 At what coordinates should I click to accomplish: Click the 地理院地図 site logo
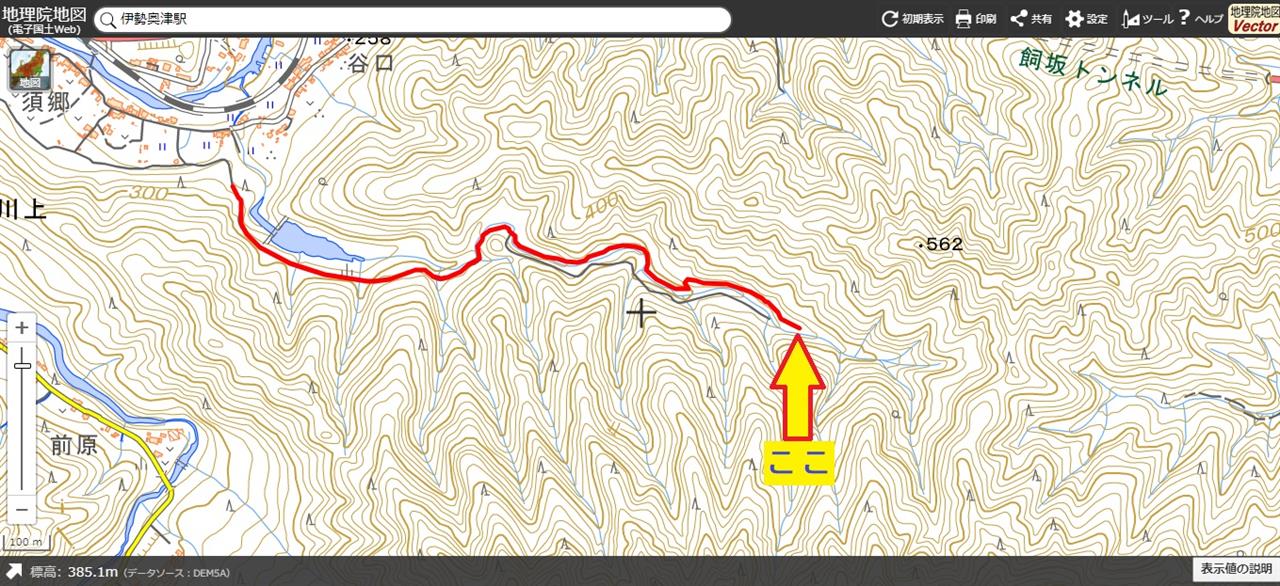(42, 18)
